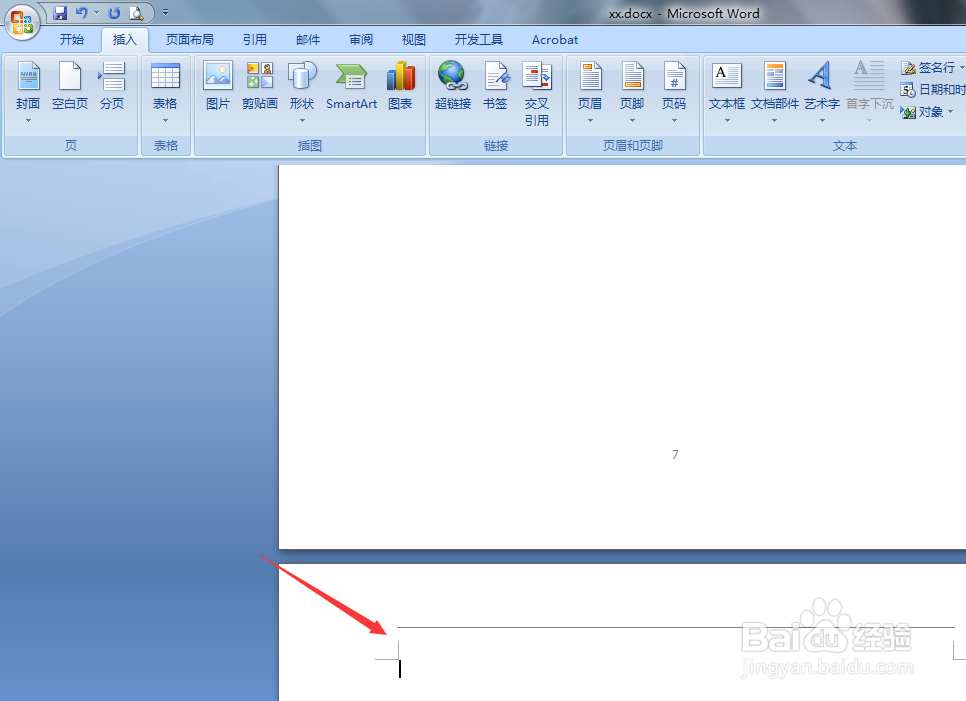This screenshot has height=701, width=966.
Task: Open the 形状 shapes gallery
Action: (x=302, y=92)
